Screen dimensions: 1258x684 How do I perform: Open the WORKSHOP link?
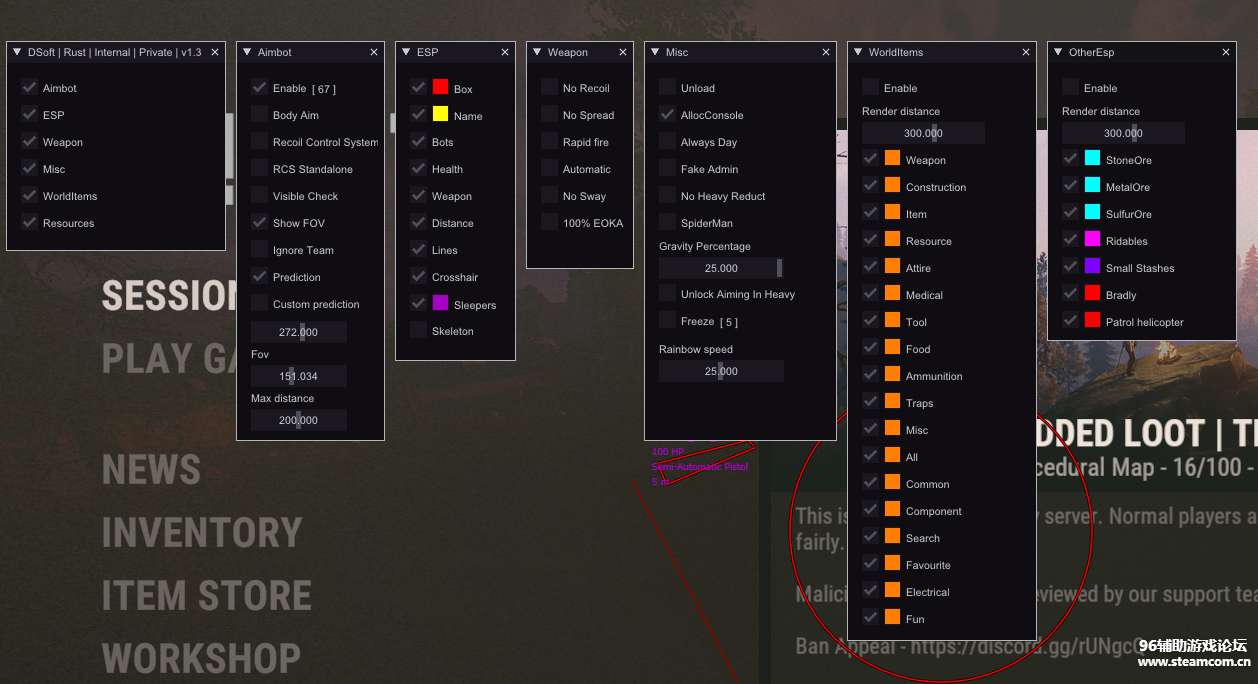pyautogui.click(x=201, y=658)
